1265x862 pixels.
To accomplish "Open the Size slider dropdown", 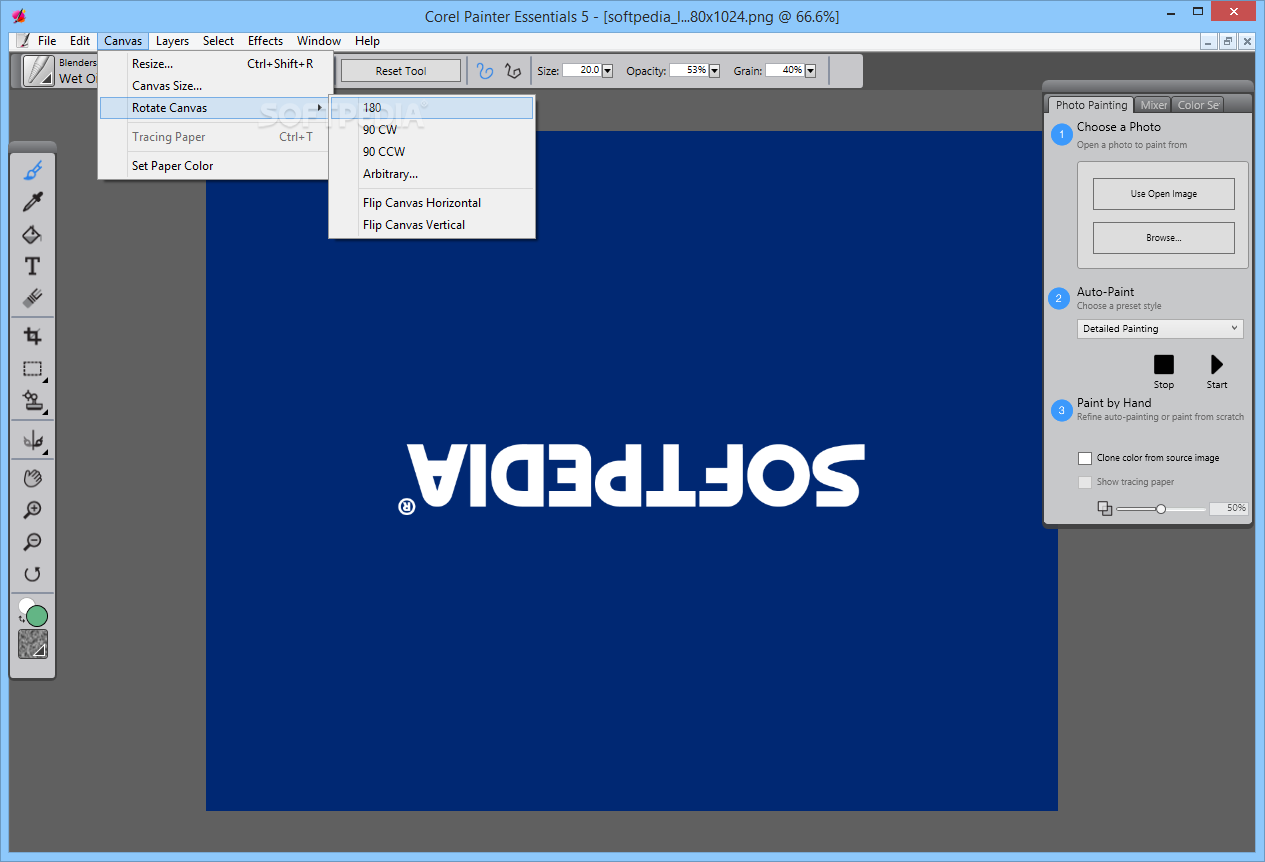I will point(607,70).
